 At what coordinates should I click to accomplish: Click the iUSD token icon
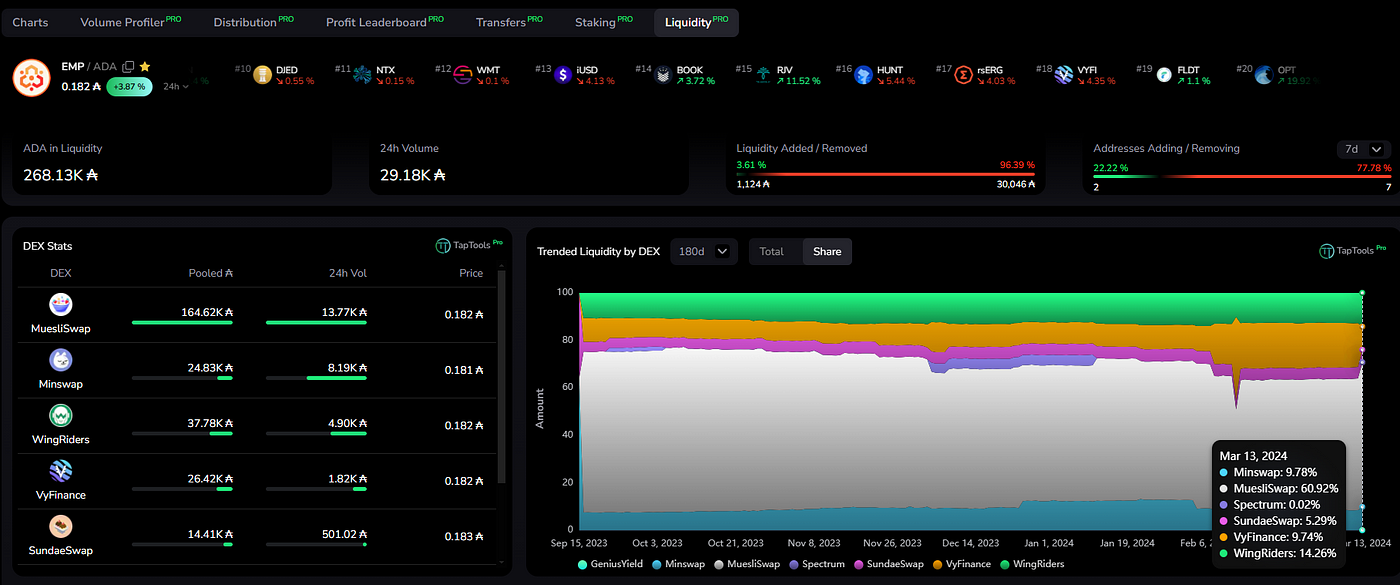[563, 75]
